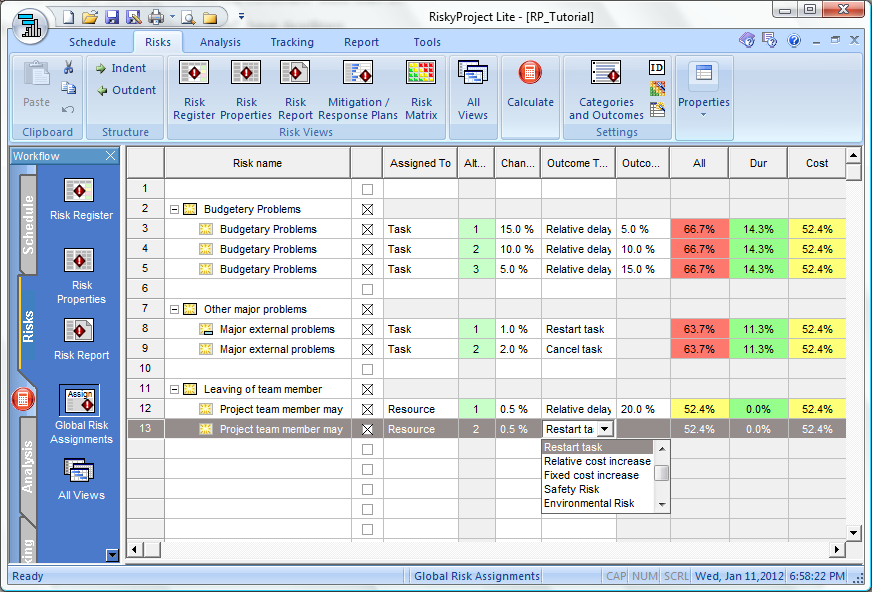Select Global Risk Assignments in Workflow panel

point(81,415)
